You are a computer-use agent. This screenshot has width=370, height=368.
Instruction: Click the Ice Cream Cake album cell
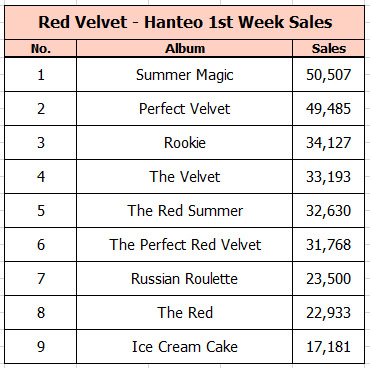[185, 347]
